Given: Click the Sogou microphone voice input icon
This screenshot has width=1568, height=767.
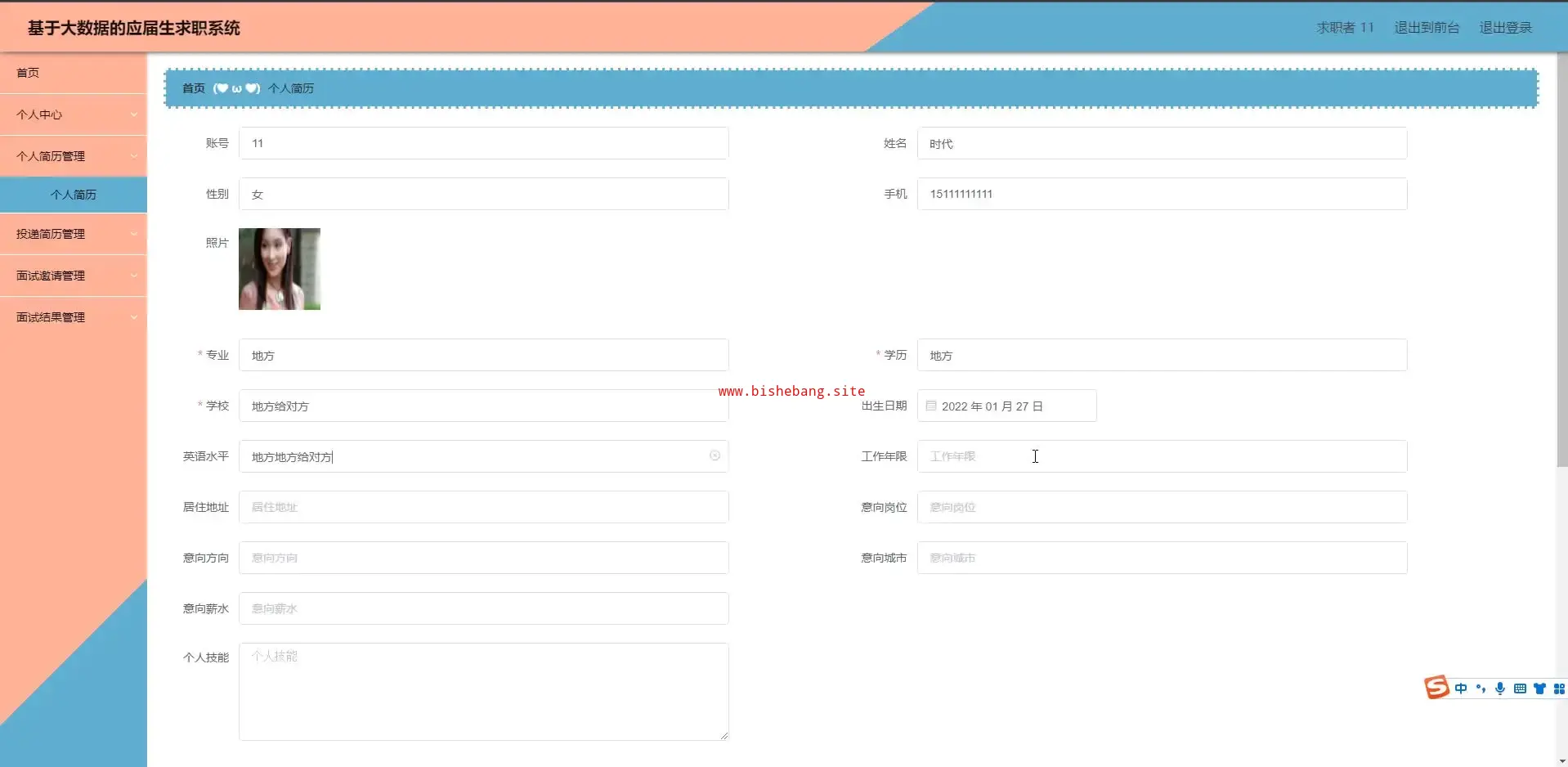Looking at the screenshot, I should point(1500,689).
